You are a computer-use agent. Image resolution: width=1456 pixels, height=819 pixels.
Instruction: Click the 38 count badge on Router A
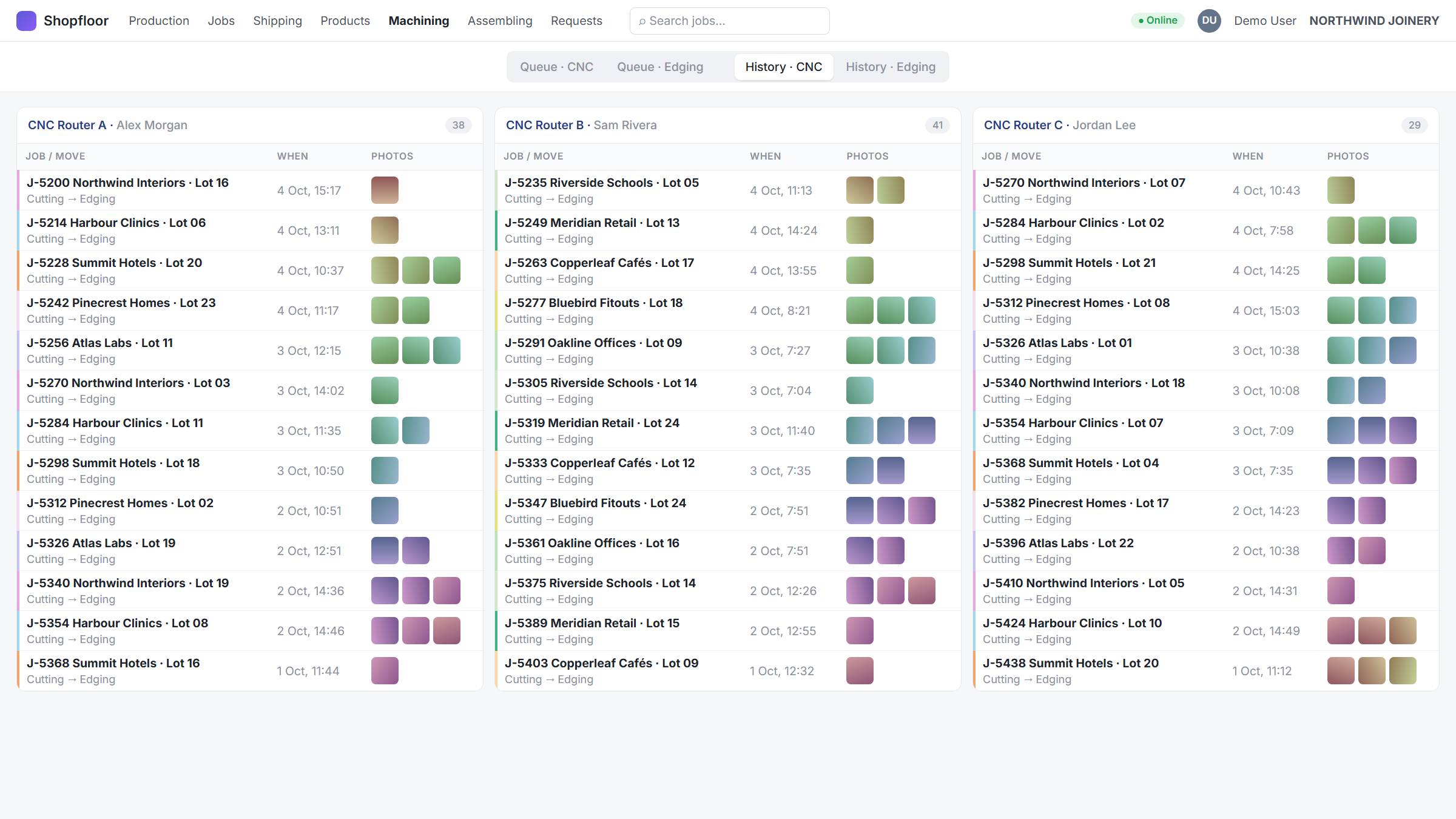pos(458,125)
